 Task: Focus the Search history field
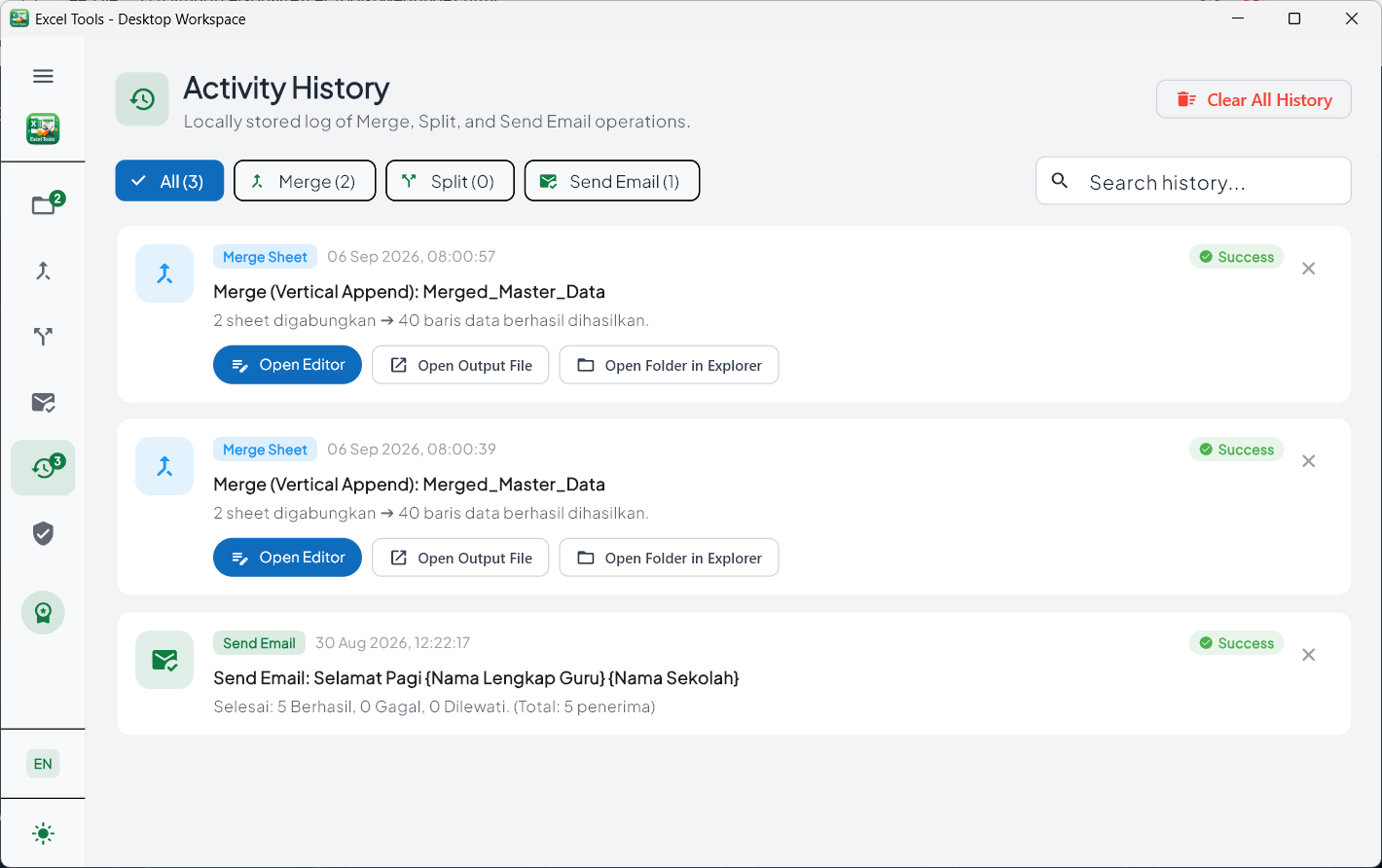1193,181
